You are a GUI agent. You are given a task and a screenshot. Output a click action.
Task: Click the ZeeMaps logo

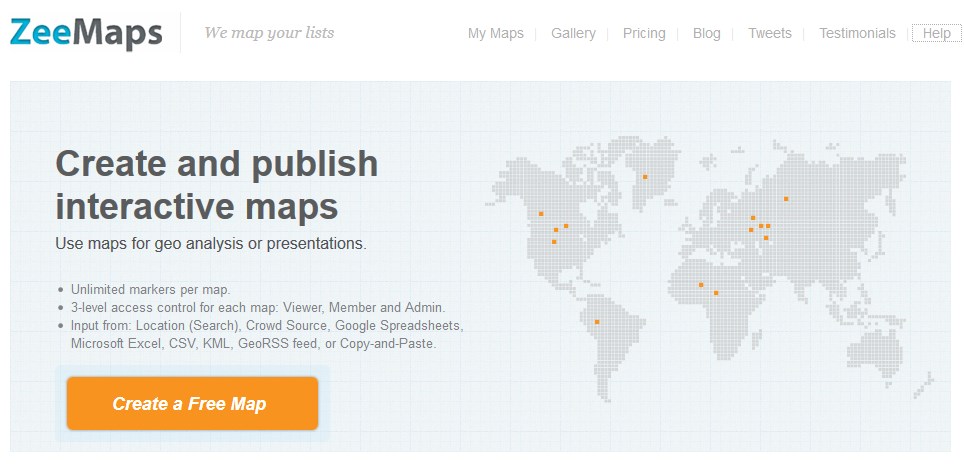(x=86, y=32)
